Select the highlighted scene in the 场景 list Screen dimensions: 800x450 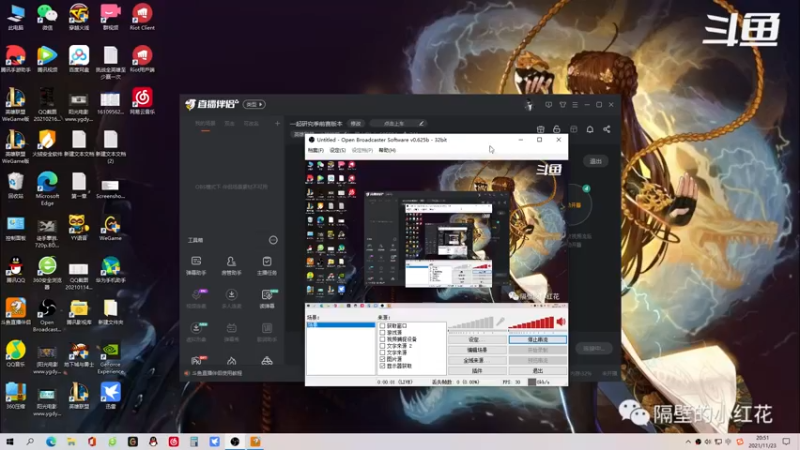pyautogui.click(x=341, y=325)
